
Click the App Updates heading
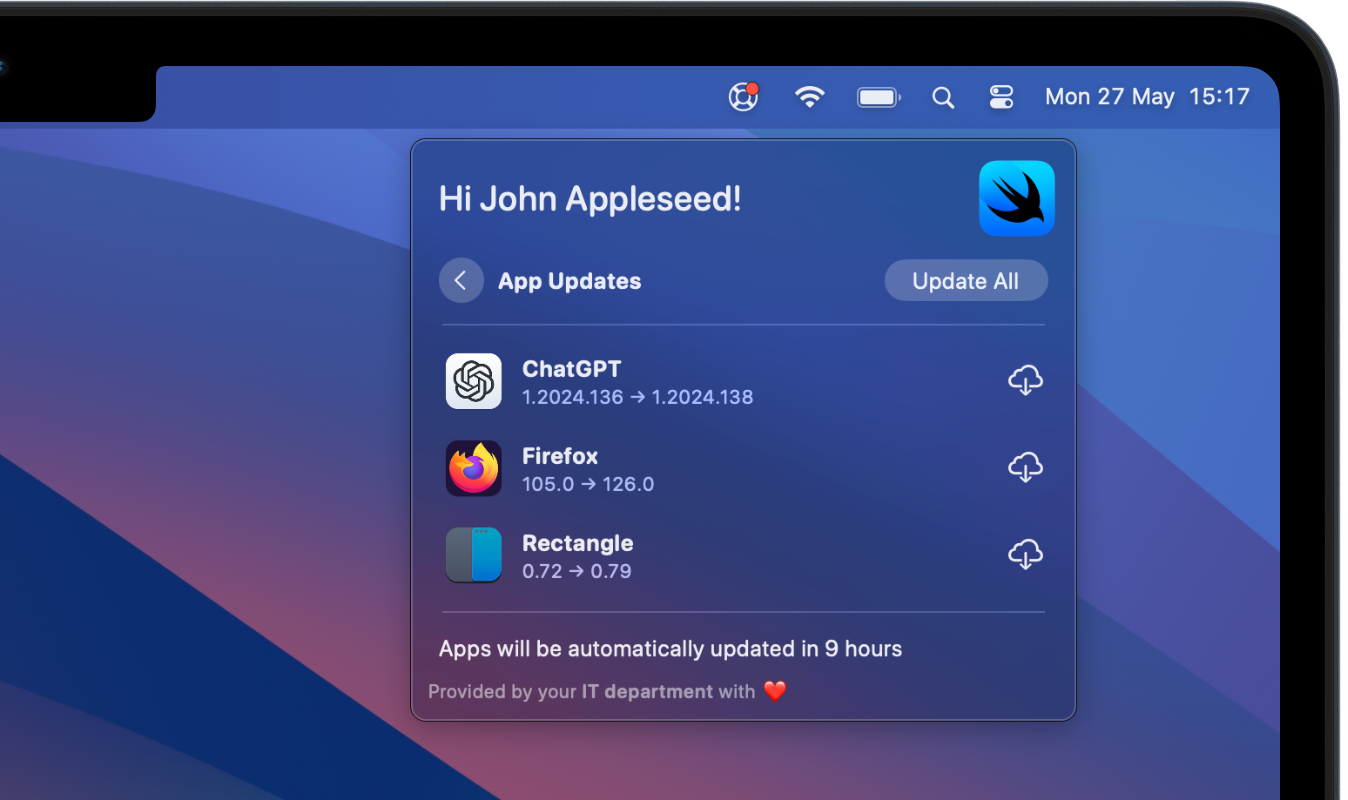[x=570, y=281]
